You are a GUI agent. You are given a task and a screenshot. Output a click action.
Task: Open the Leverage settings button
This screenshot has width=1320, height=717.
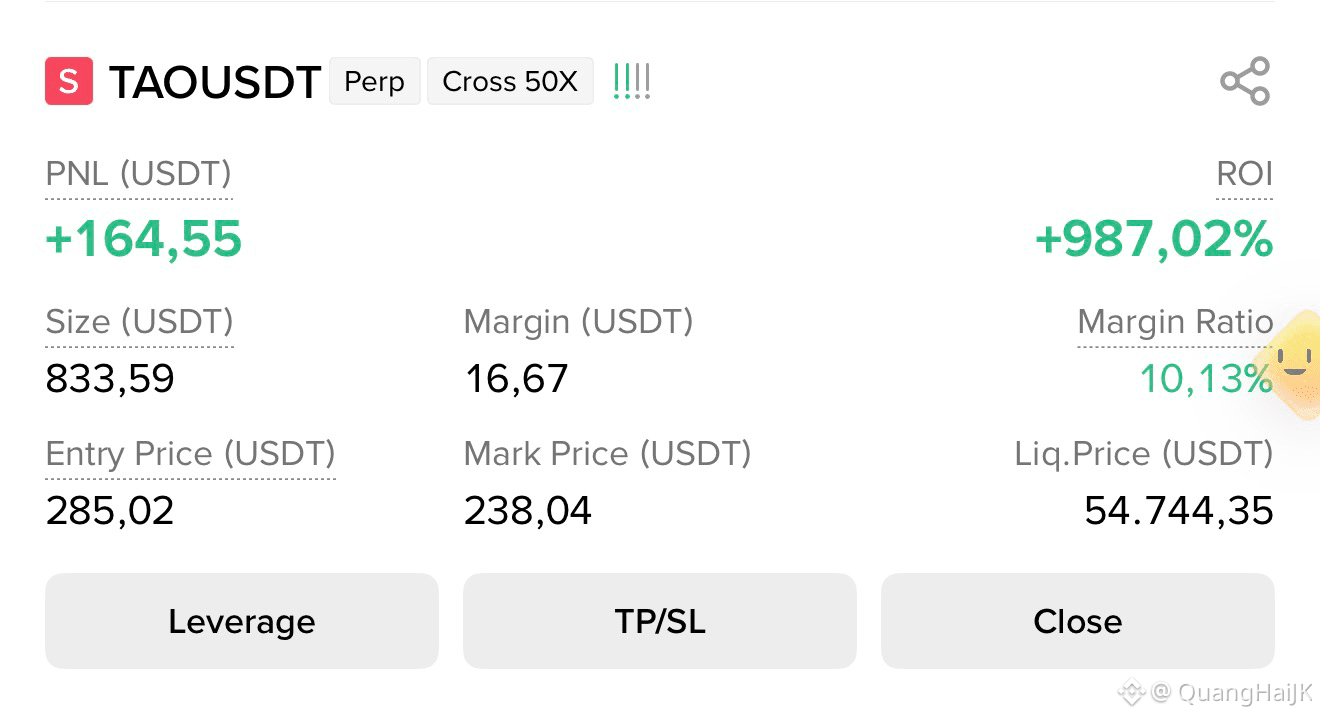(x=242, y=621)
